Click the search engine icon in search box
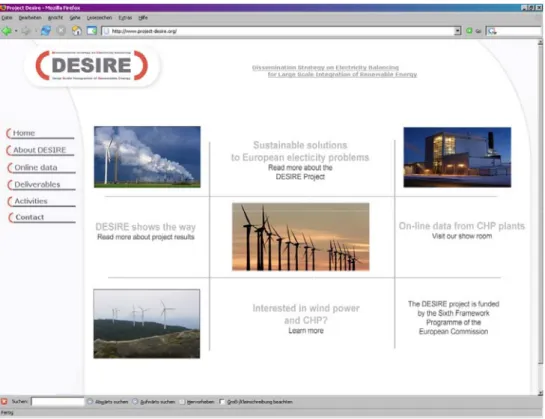545x419 pixels. pyautogui.click(x=492, y=31)
